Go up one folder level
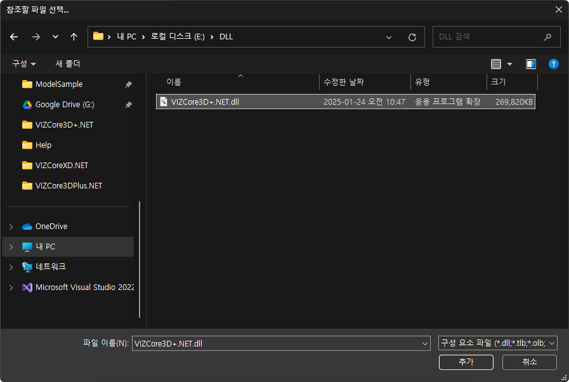The height and width of the screenshot is (382, 569). [x=74, y=37]
